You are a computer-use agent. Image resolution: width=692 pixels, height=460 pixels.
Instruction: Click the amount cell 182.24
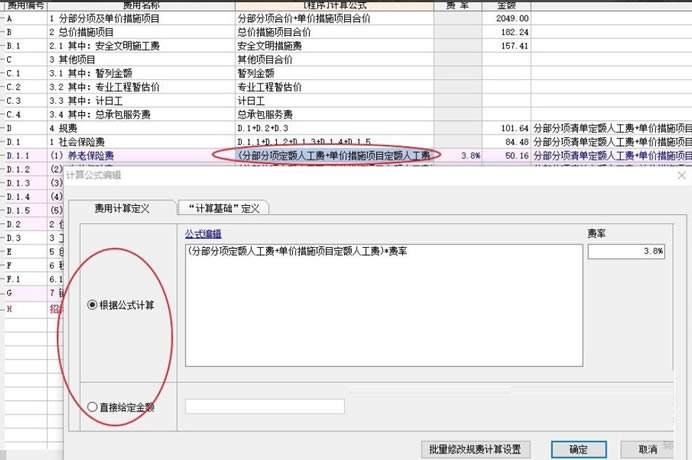[506, 32]
